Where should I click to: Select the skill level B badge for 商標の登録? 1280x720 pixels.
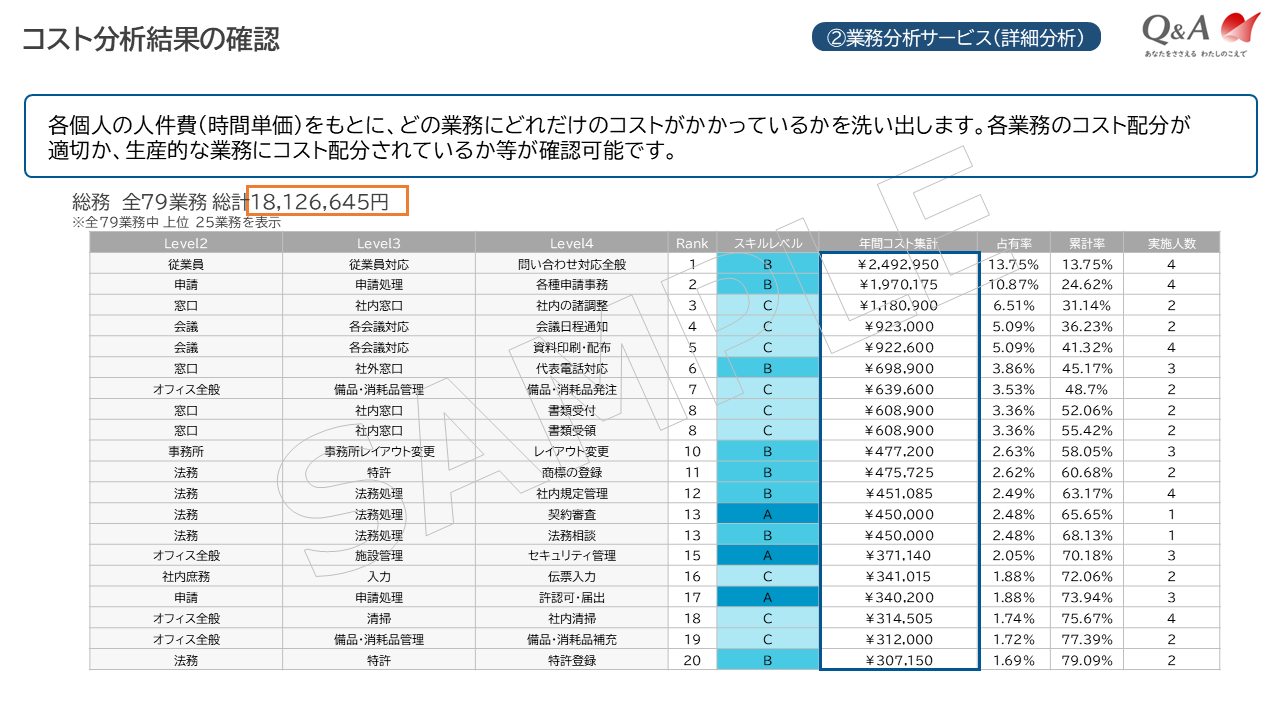click(768, 471)
